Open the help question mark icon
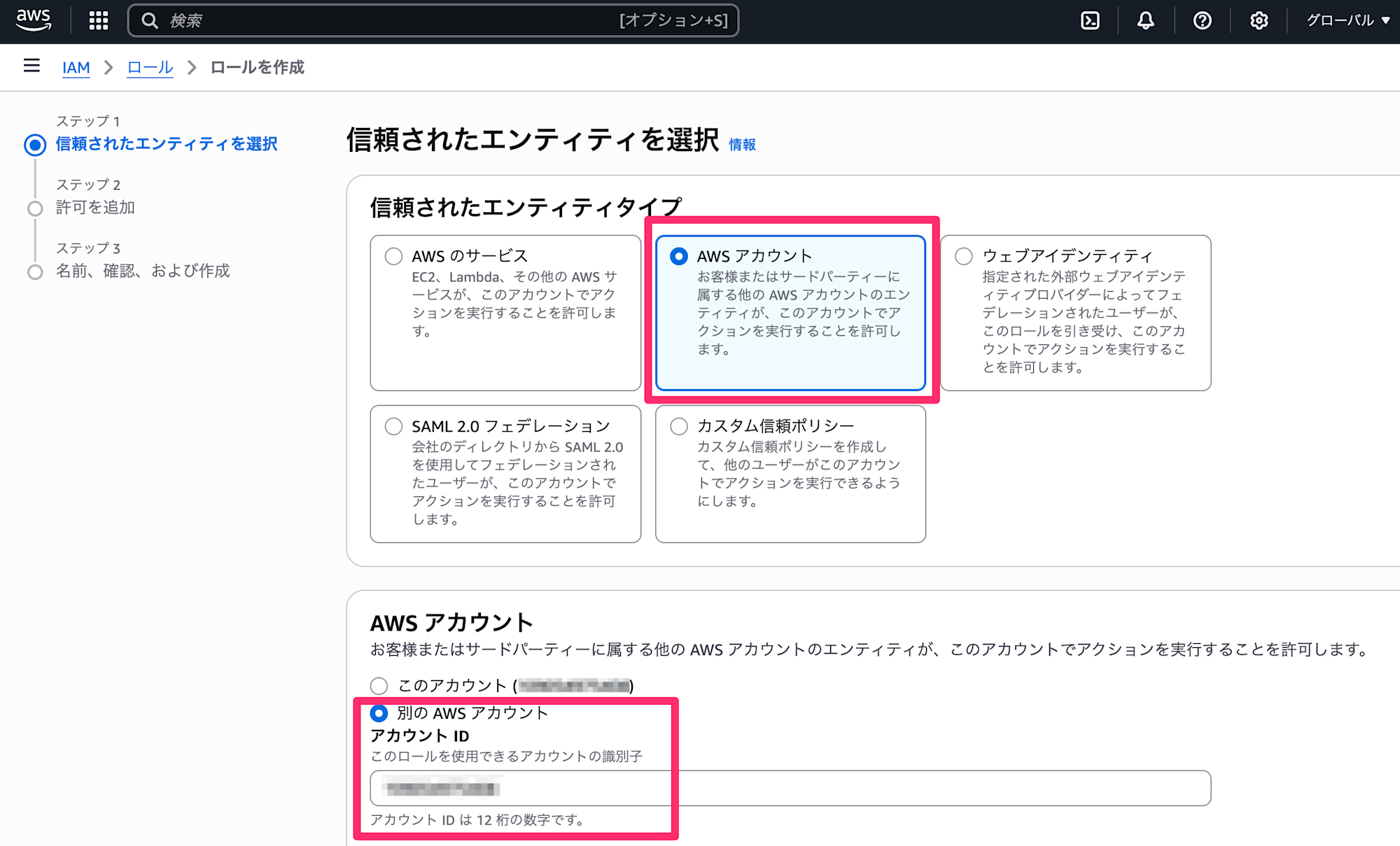 pyautogui.click(x=1202, y=21)
